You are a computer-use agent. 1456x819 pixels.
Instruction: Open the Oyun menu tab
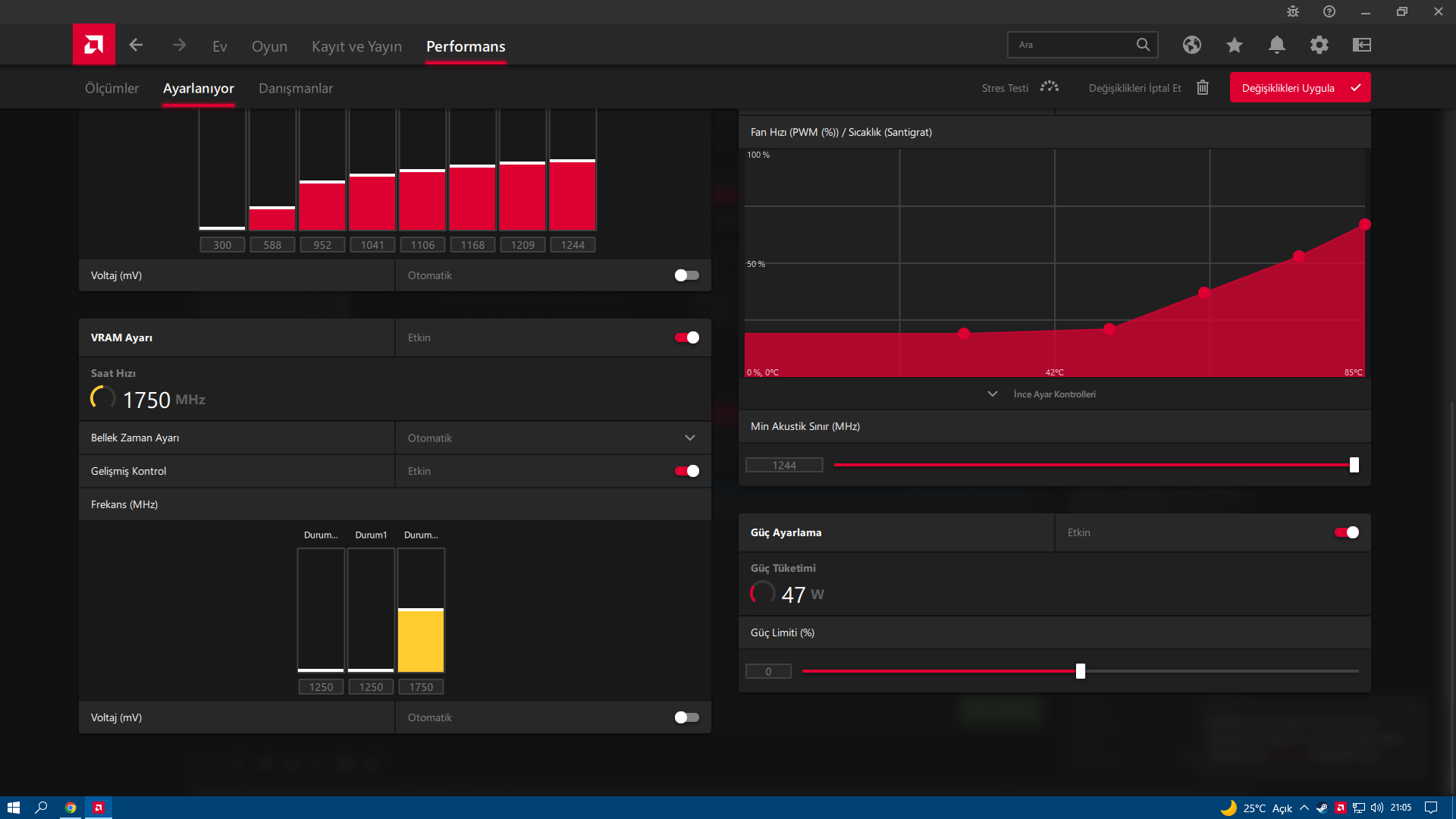269,46
